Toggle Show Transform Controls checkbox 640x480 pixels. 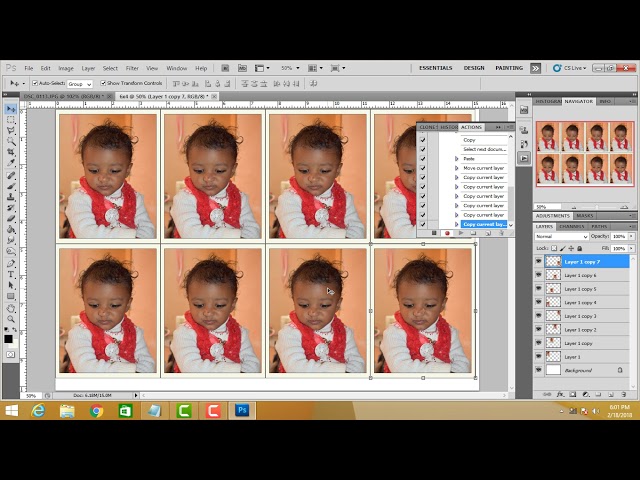point(103,83)
